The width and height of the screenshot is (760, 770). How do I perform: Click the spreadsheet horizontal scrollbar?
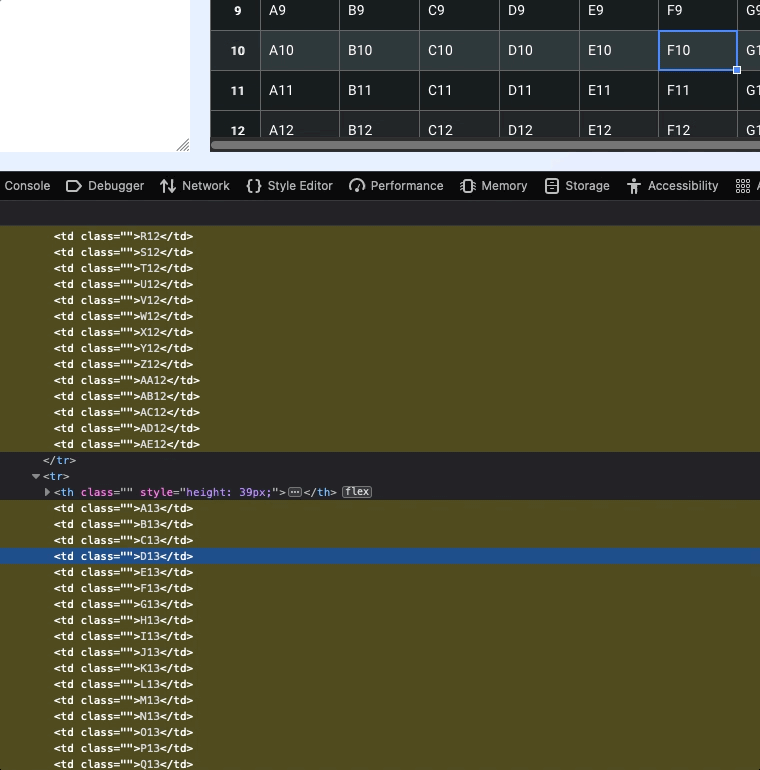[x=485, y=145]
